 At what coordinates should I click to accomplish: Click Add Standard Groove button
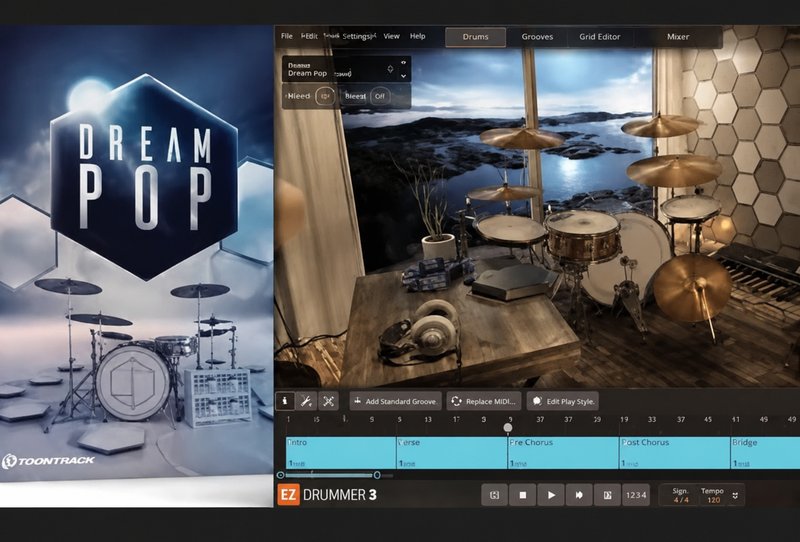(396, 401)
